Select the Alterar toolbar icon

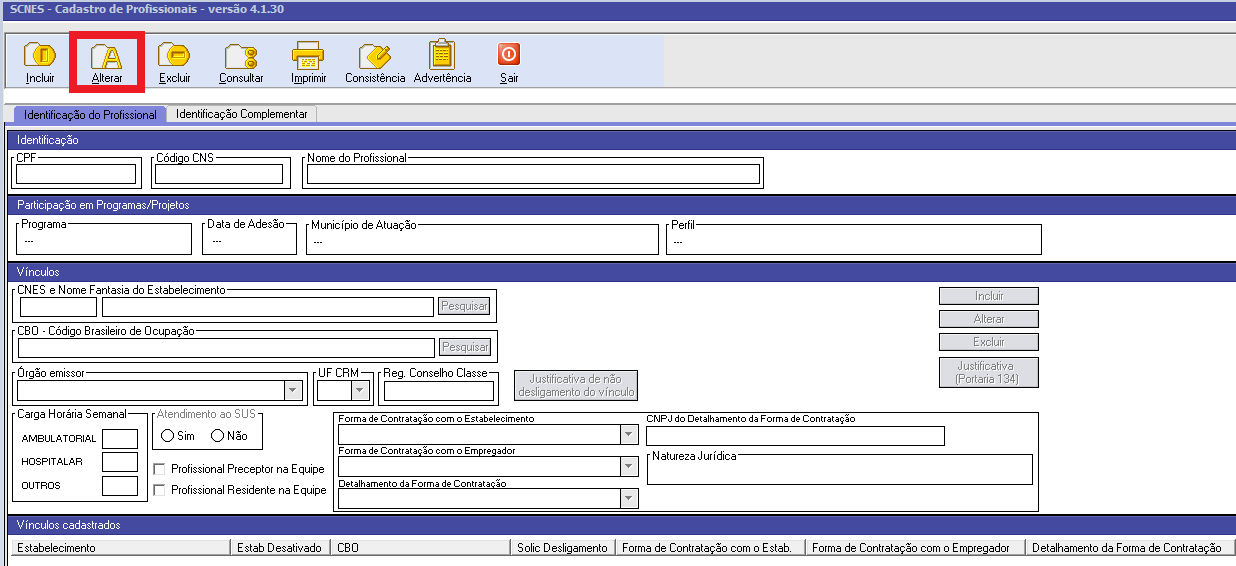coord(107,56)
